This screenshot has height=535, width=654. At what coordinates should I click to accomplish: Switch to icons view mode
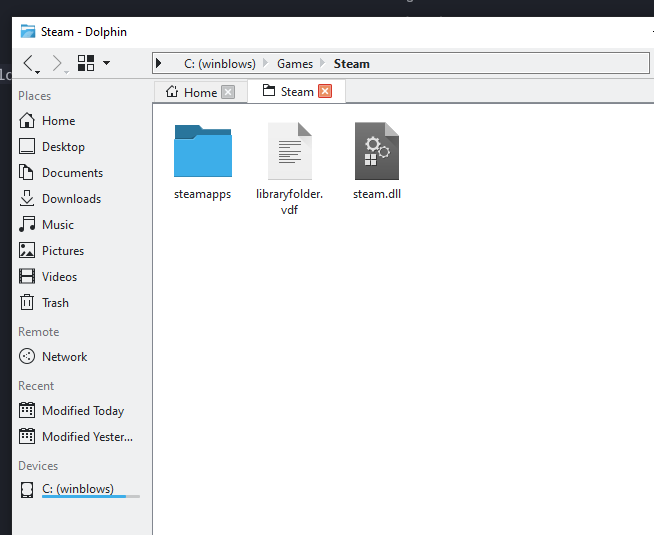[x=86, y=63]
